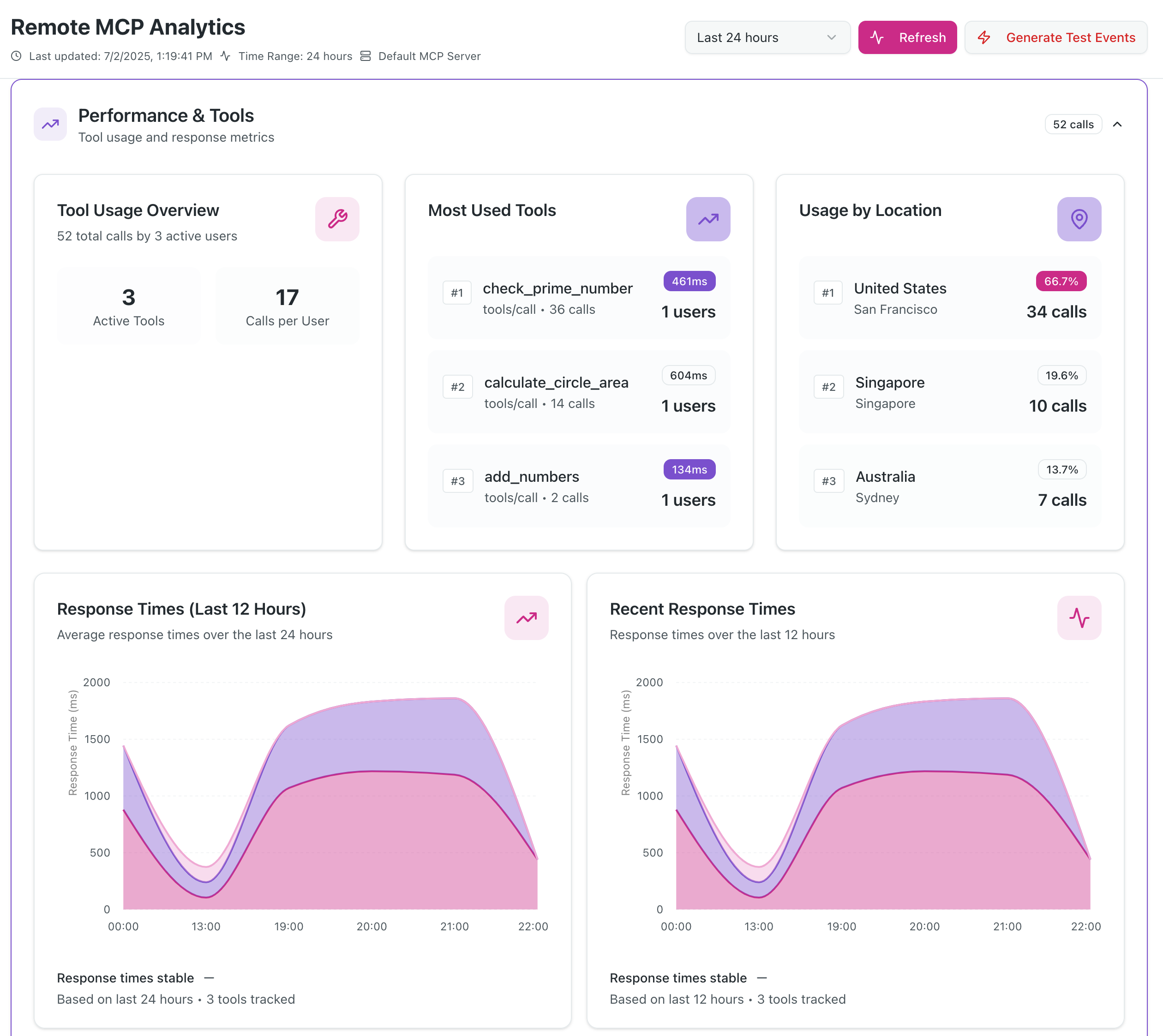
Task: Select the calculate_circle_area tool row
Action: click(579, 392)
